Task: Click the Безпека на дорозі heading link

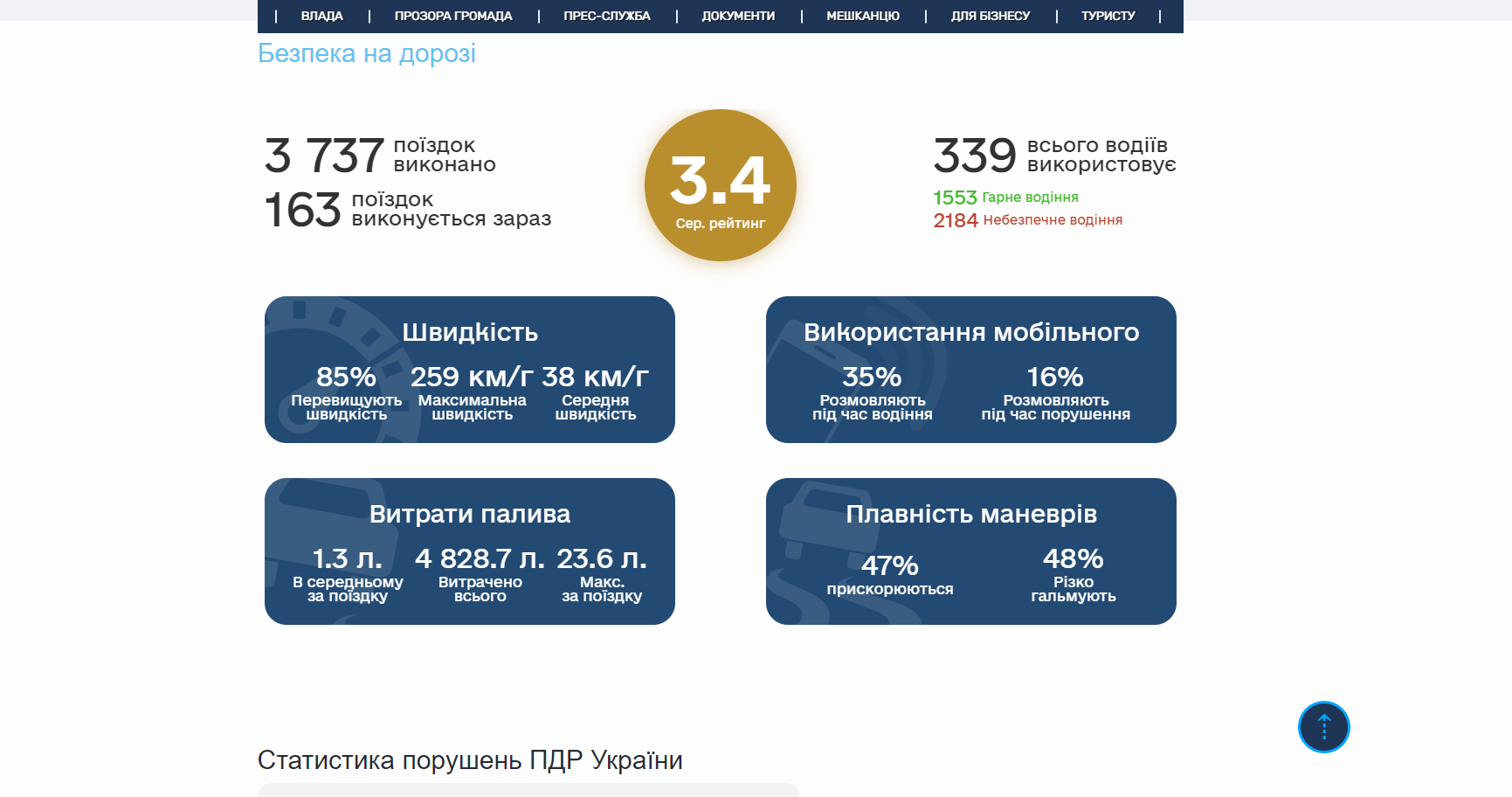Action: 367,54
